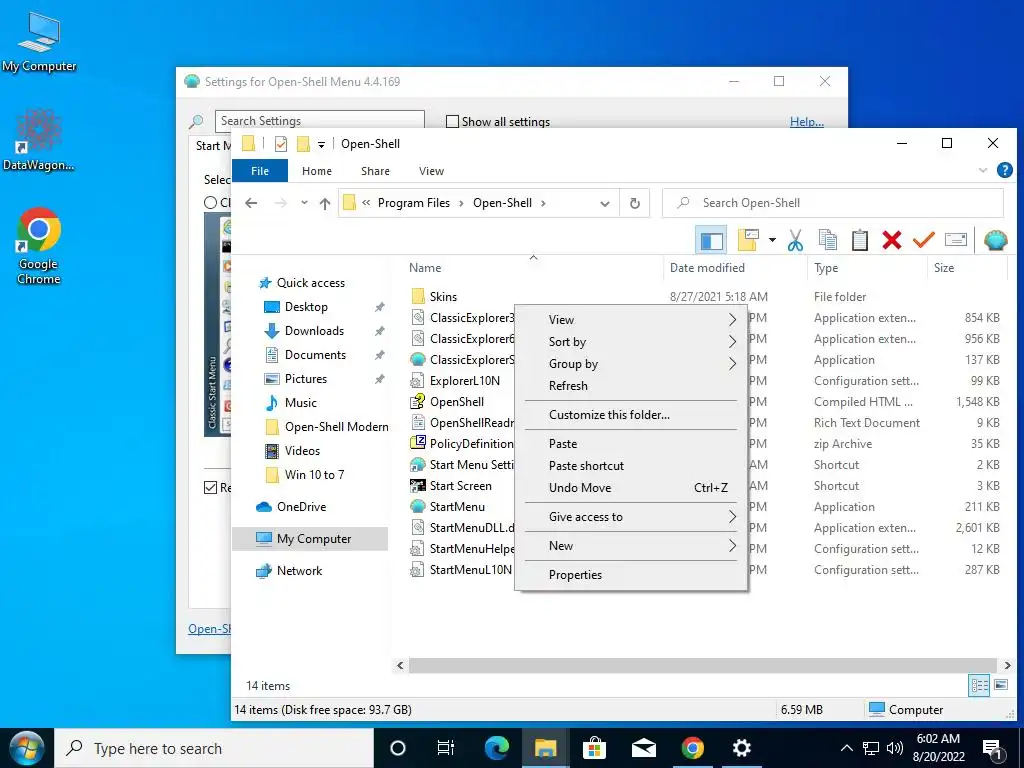Open the File ribbon tab
This screenshot has height=768, width=1024.
260,171
